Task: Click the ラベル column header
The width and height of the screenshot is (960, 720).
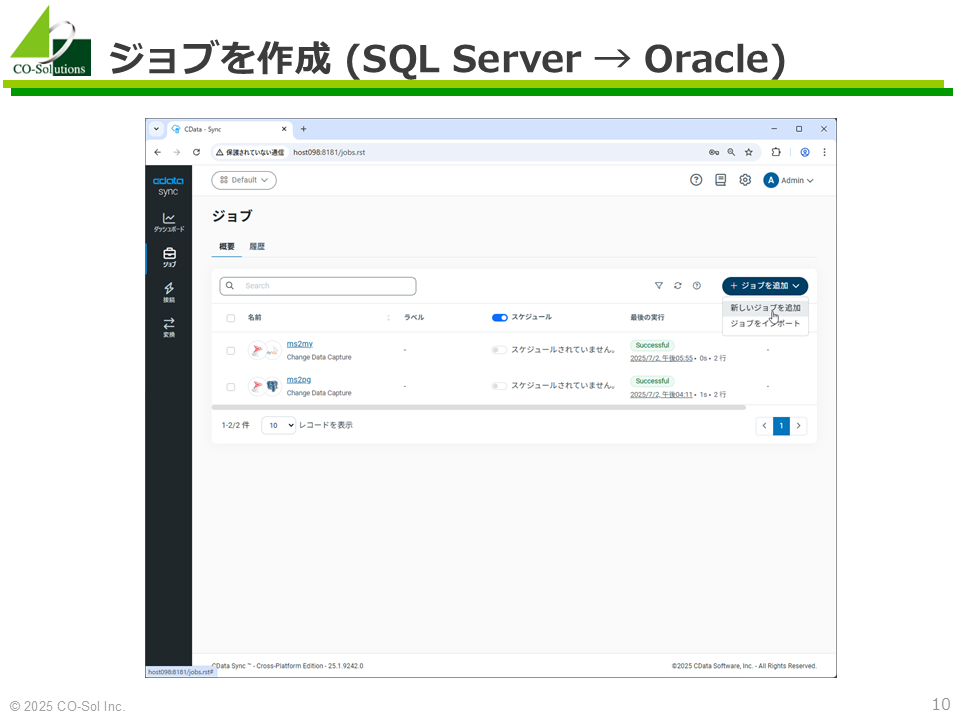Action: (414, 318)
